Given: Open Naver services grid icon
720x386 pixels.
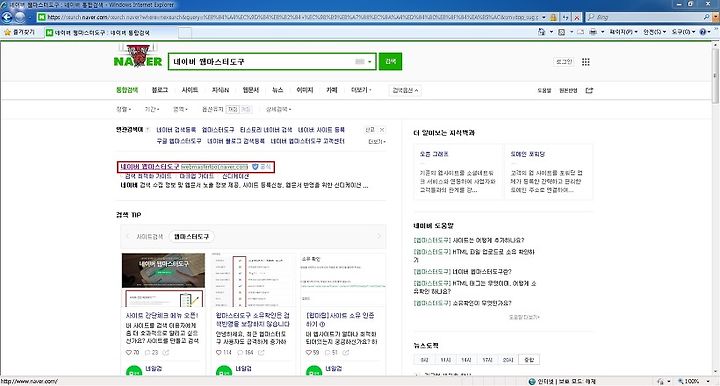Looking at the screenshot, I should [x=585, y=62].
